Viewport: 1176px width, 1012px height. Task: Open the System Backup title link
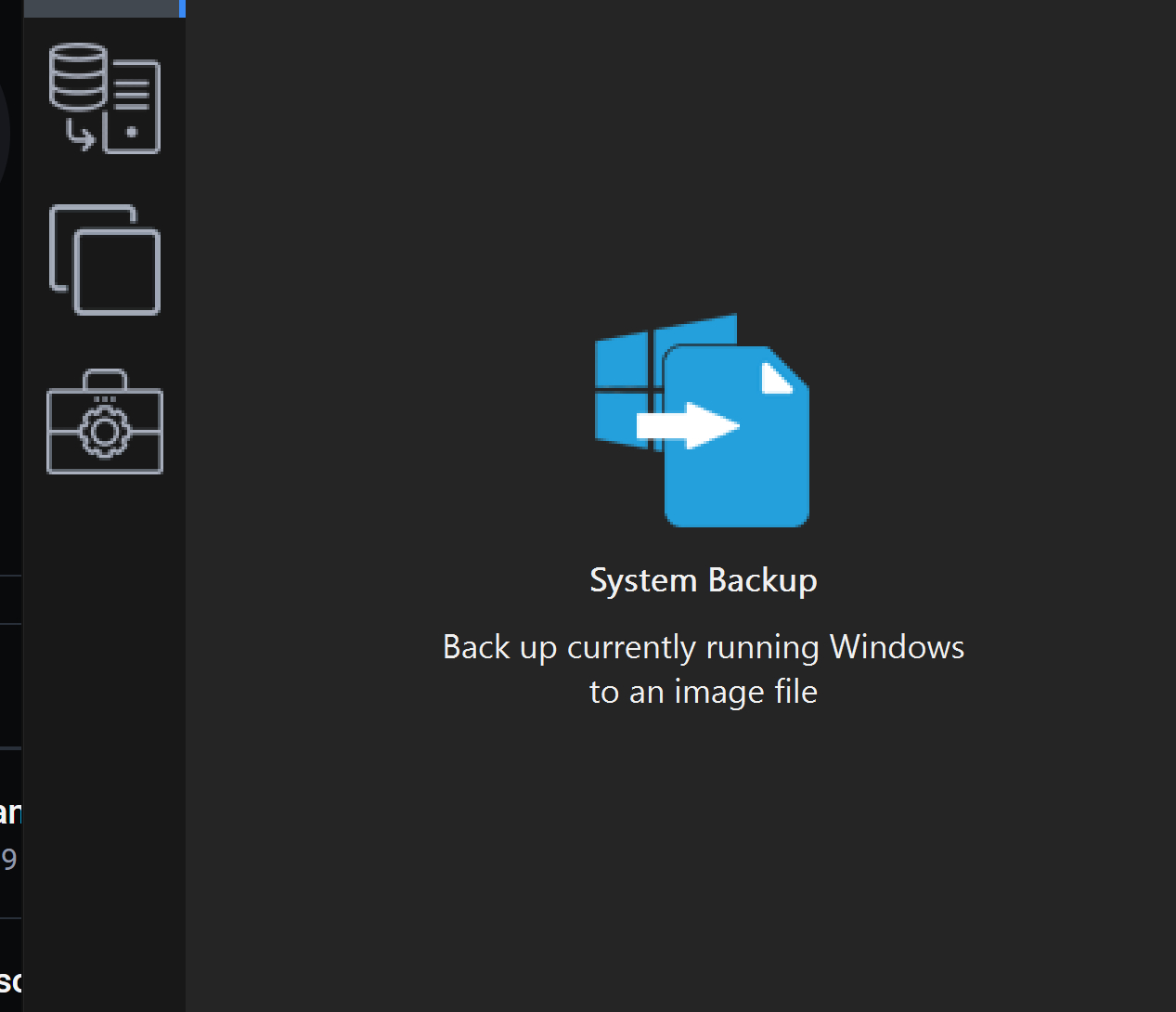pos(704,580)
